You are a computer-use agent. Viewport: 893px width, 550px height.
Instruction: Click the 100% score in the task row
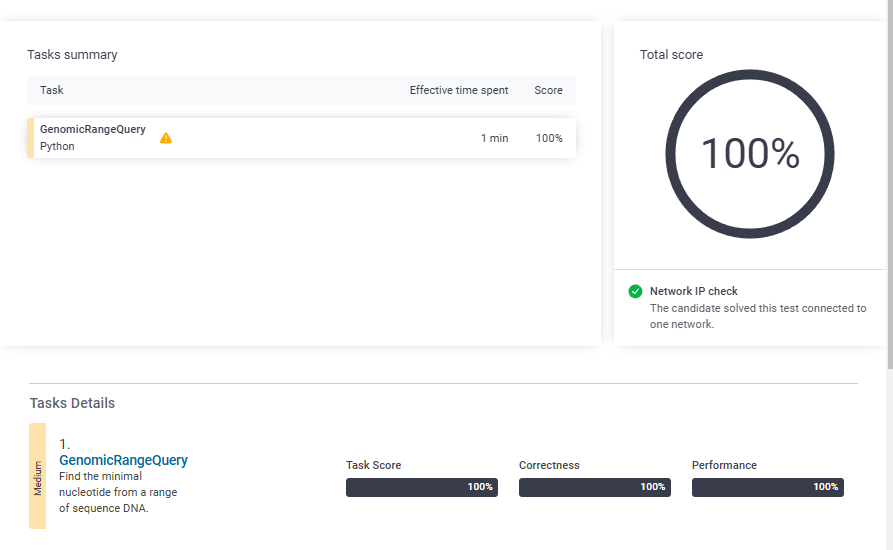tap(549, 138)
